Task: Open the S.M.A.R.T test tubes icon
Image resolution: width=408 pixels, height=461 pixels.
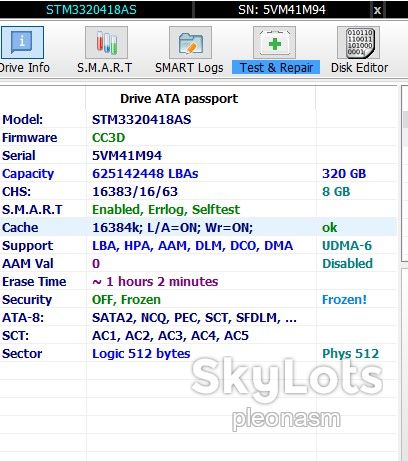Action: (106, 42)
